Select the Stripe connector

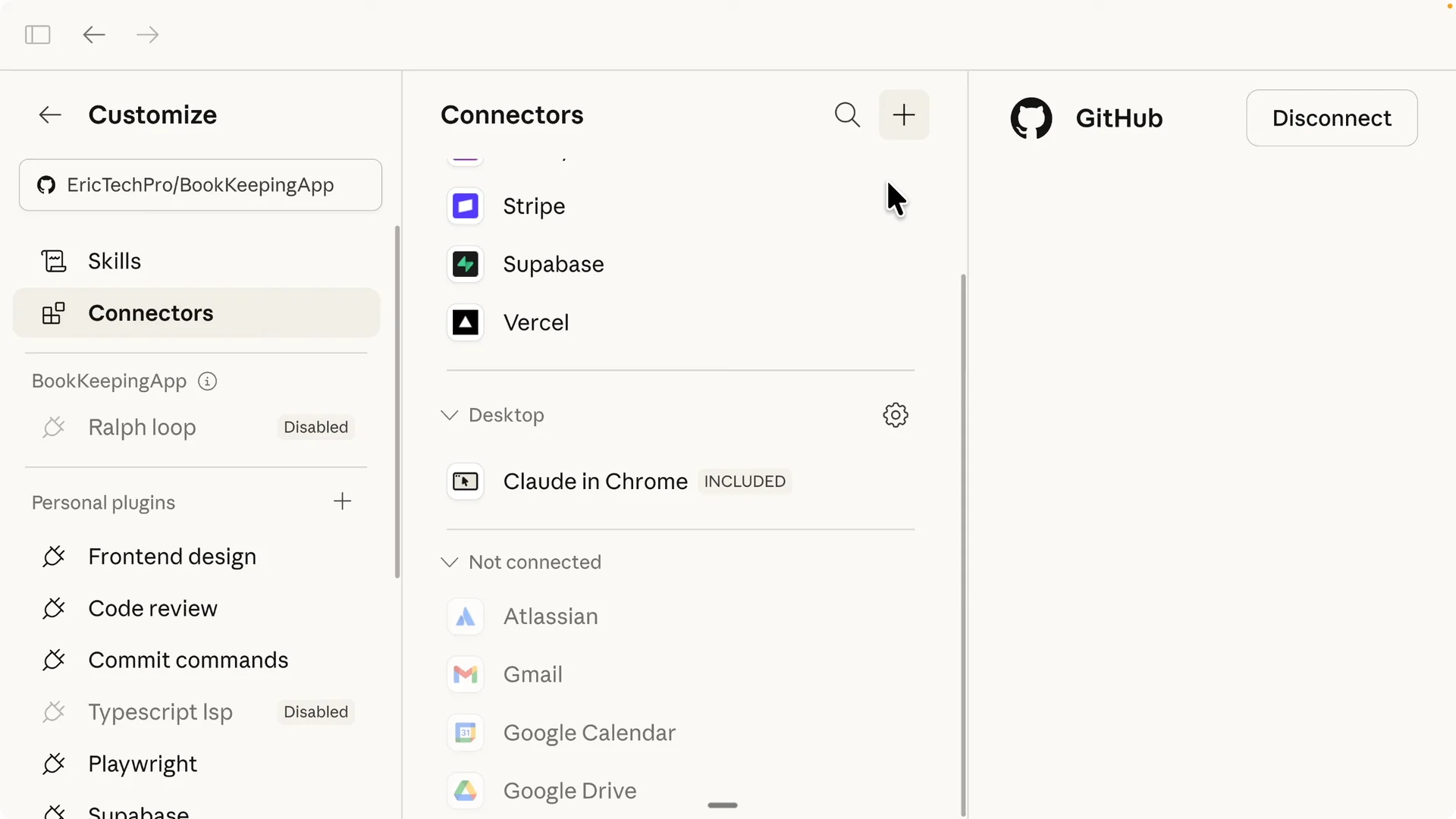coord(680,206)
